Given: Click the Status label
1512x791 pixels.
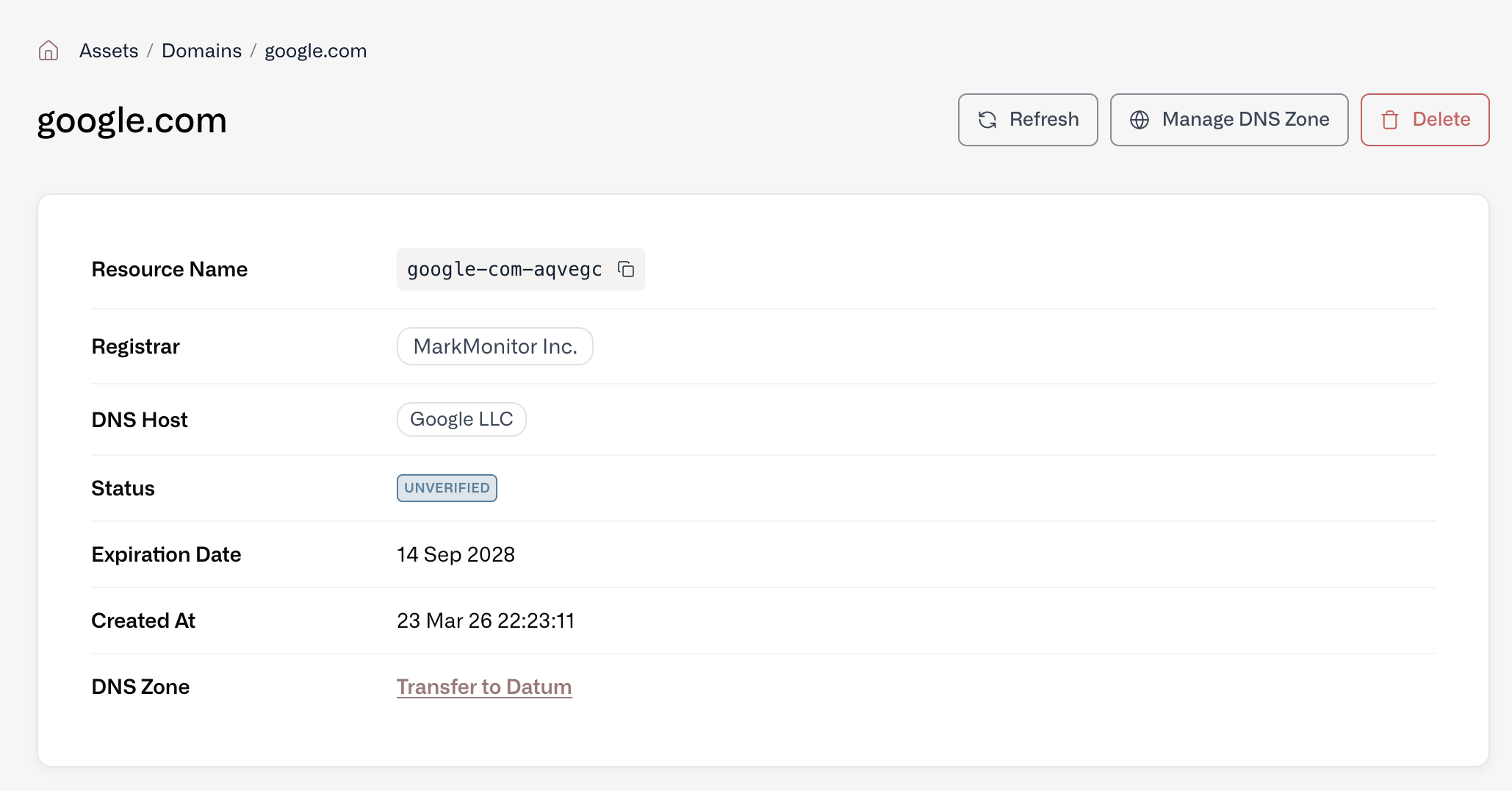Looking at the screenshot, I should click(x=123, y=488).
